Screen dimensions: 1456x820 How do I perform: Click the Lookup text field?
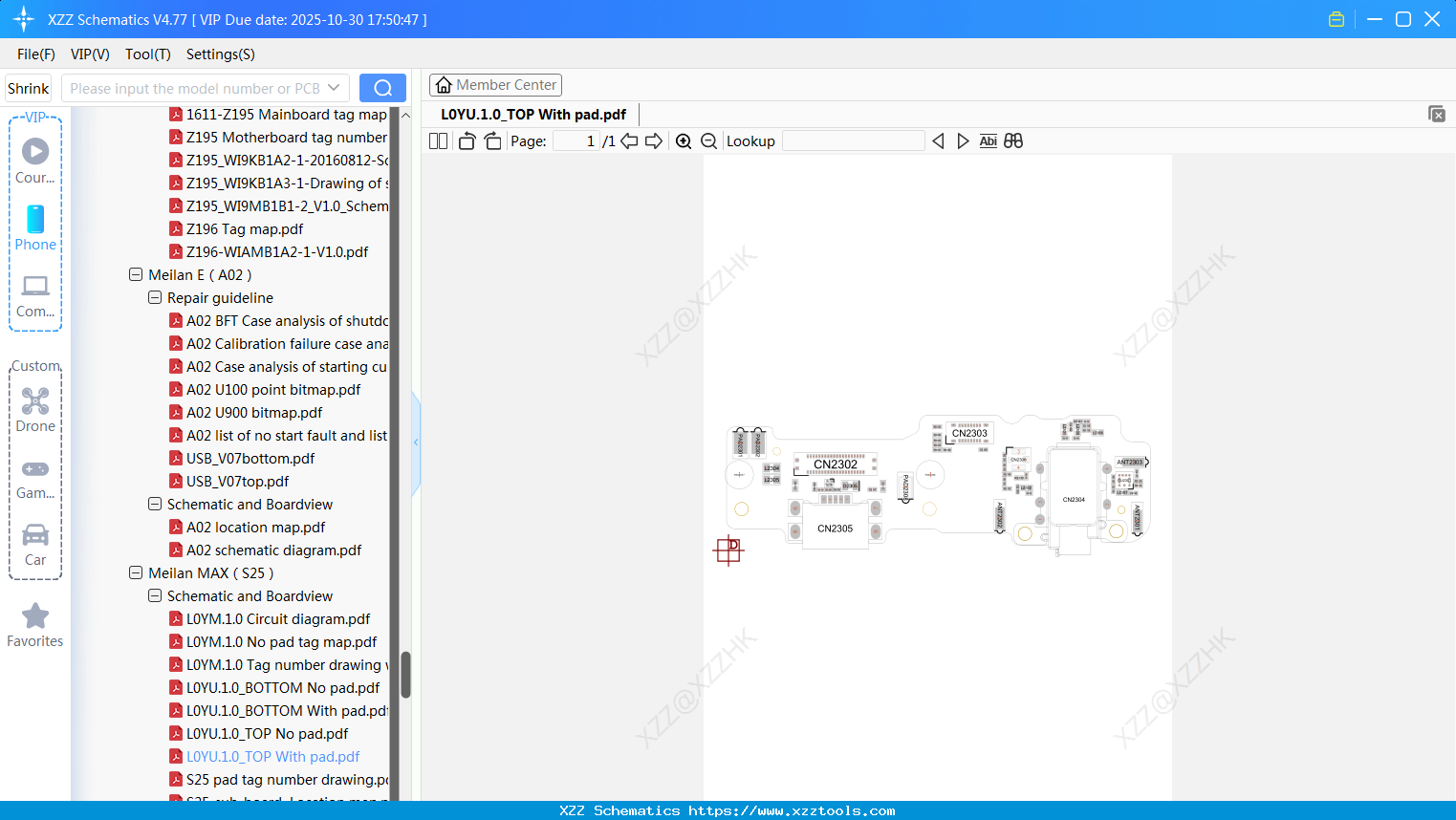click(854, 141)
